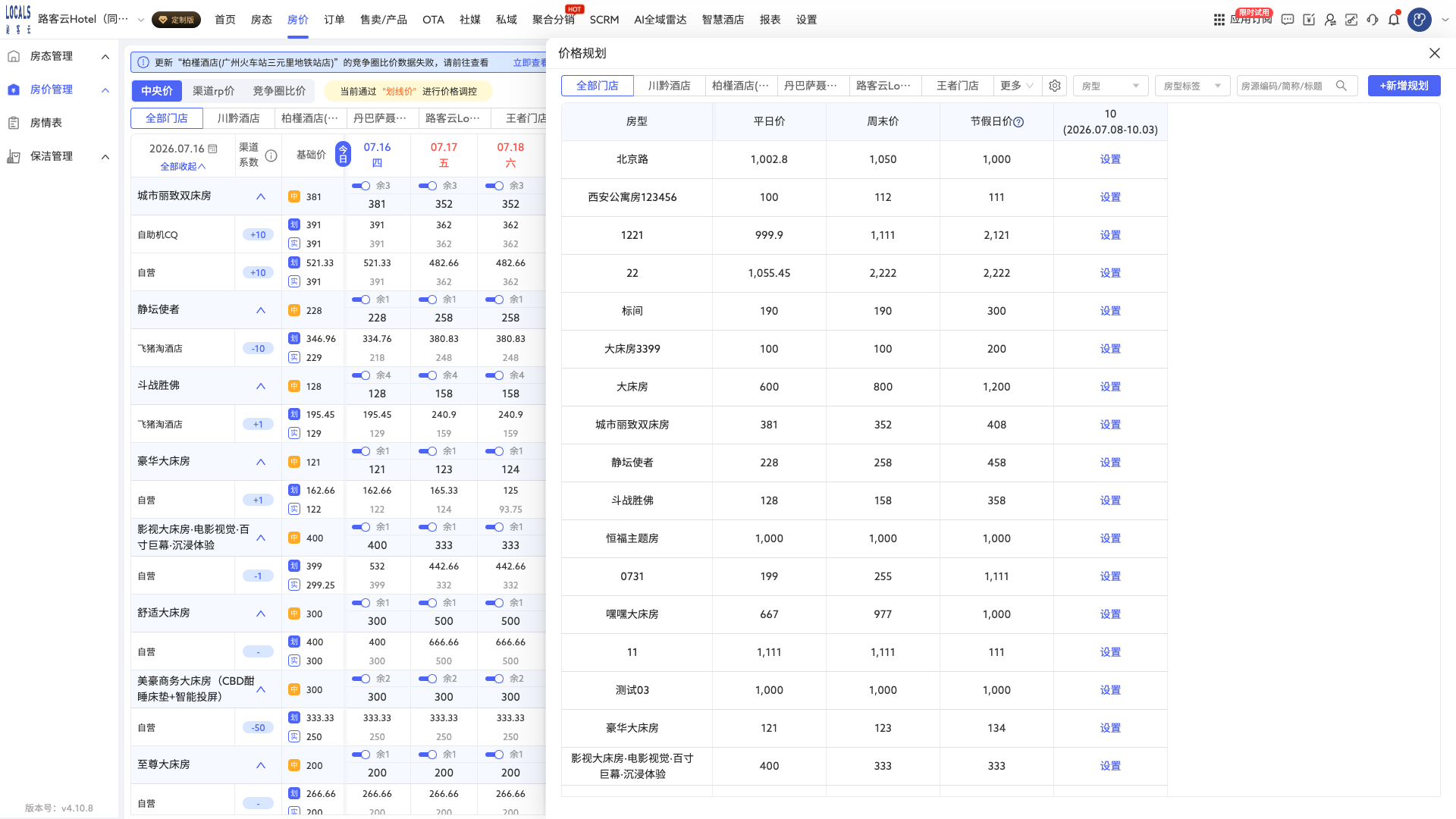Click the 实 price badge in 飞猪淘酒店 静坛使者 row

pos(294,357)
